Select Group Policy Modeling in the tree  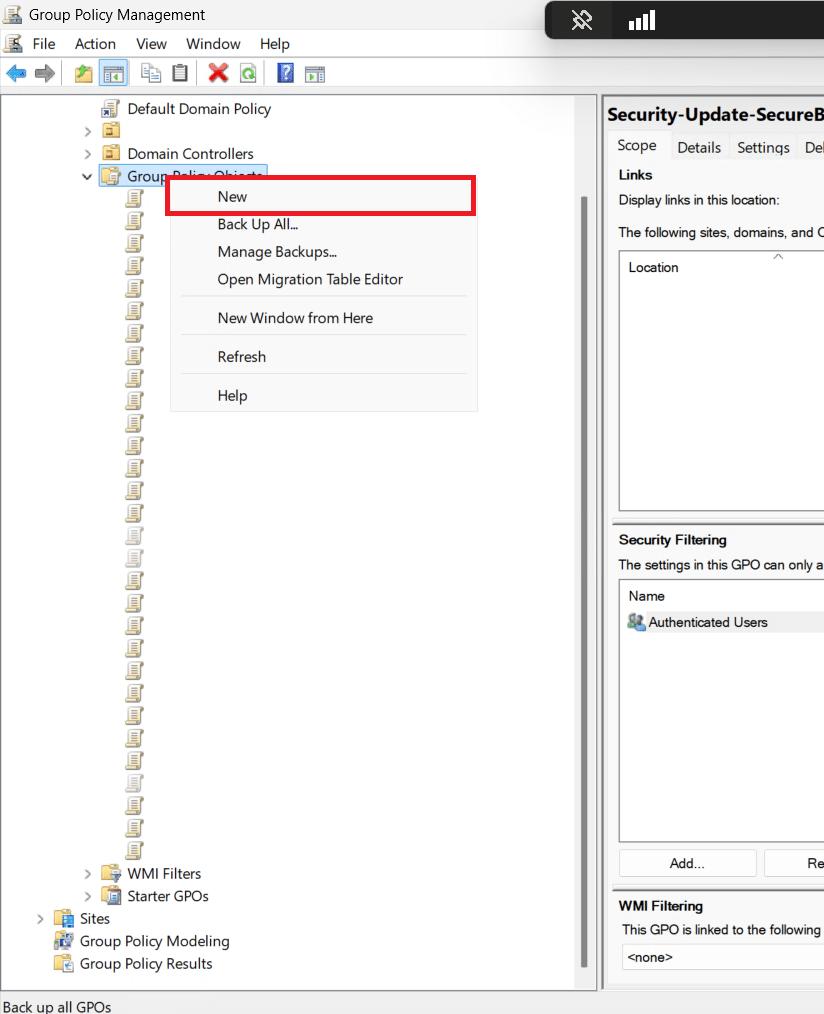[154, 941]
